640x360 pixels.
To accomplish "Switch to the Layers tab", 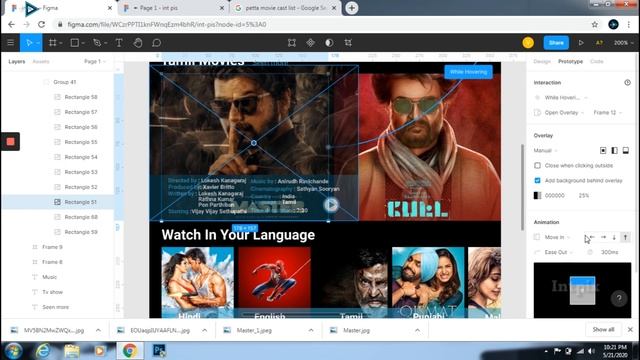I will 17,62.
